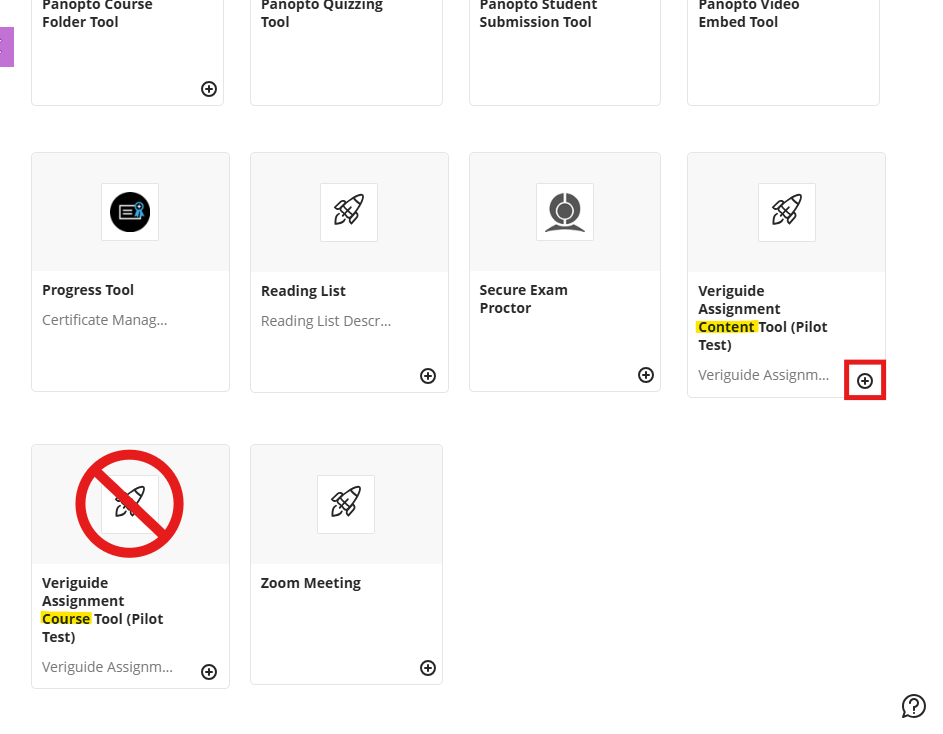Select the Zoom Meeting title
The height and width of the screenshot is (734, 943).
click(310, 583)
